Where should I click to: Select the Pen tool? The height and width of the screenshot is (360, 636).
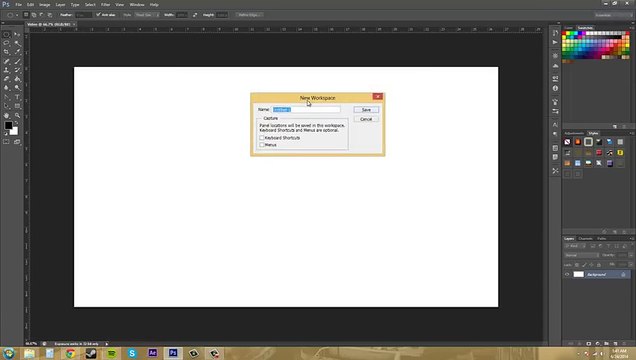[x=6, y=97]
